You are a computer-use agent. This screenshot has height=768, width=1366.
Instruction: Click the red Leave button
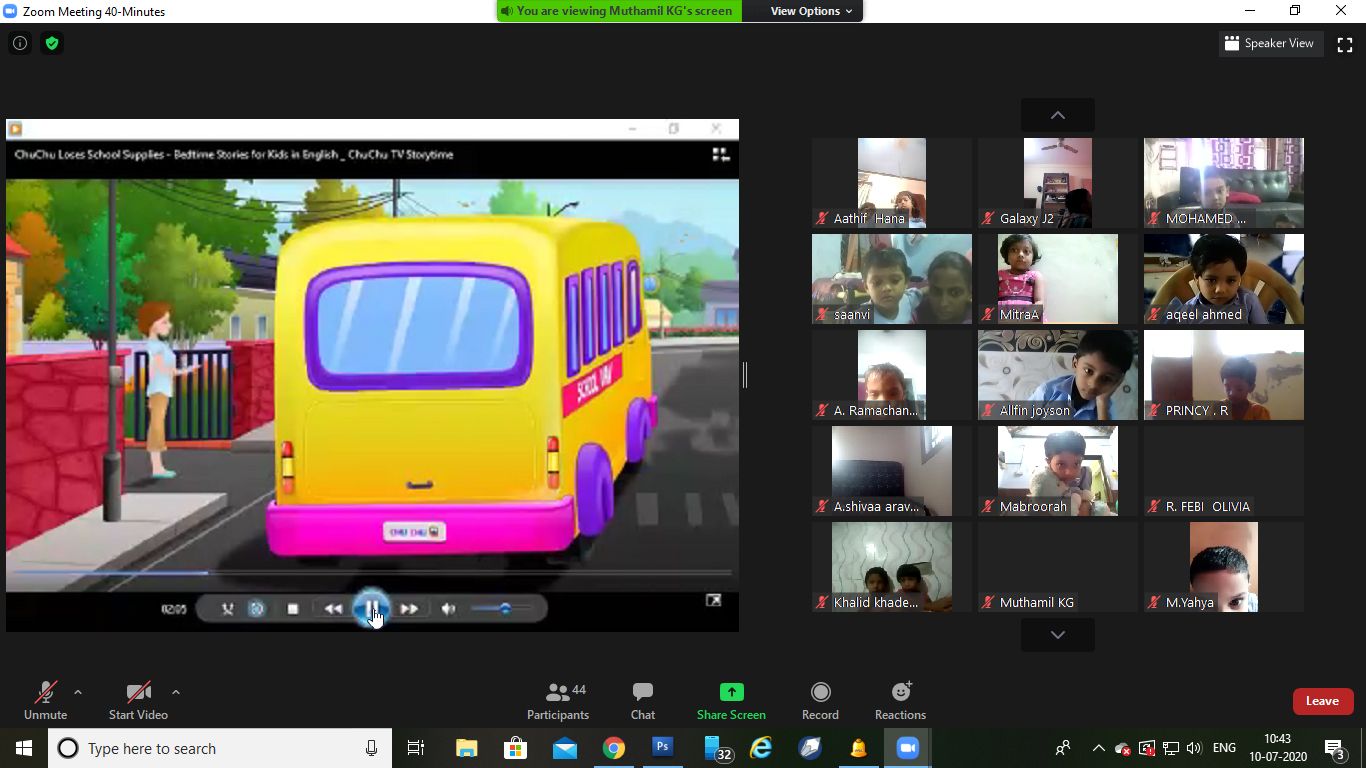click(1322, 701)
